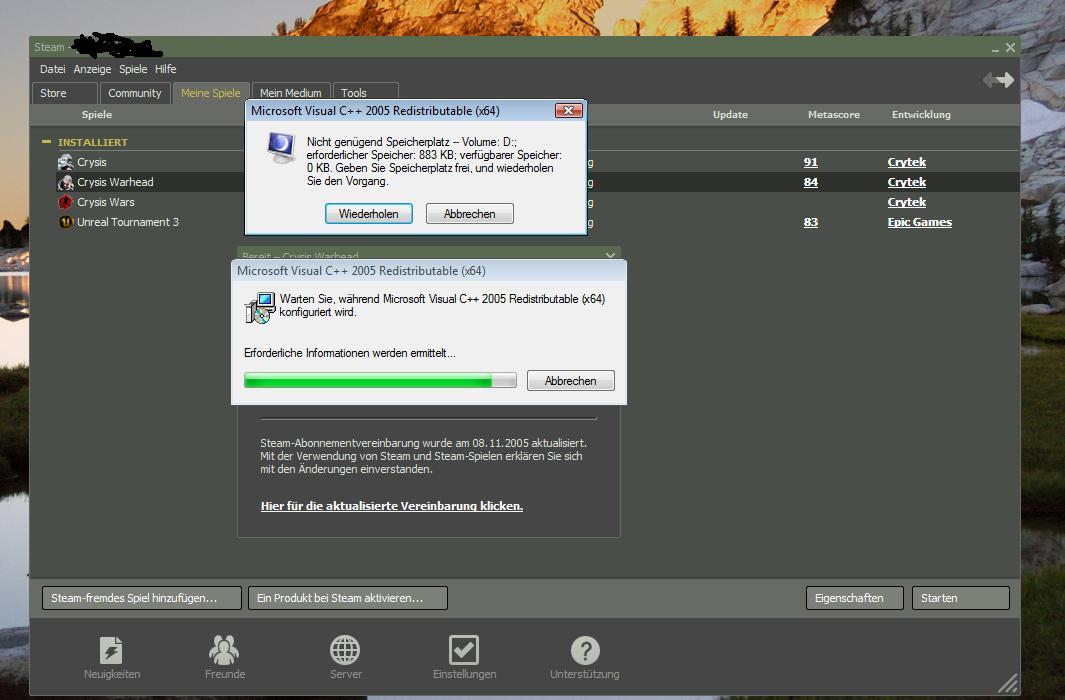Open the Einstellungen settings icon
Viewport: 1065px width, 700px height.
(464, 651)
